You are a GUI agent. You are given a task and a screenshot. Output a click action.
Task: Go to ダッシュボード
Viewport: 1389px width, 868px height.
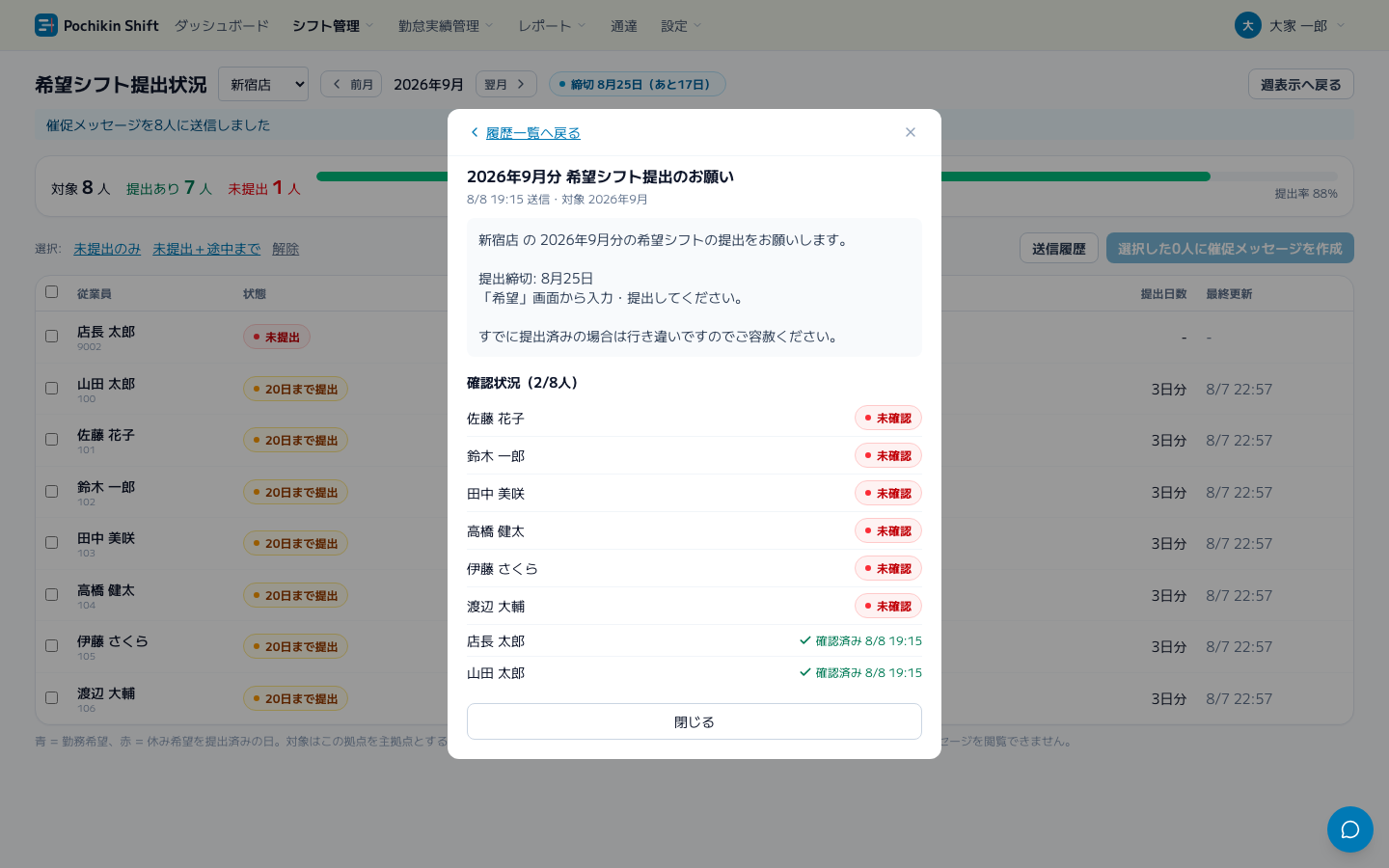222,26
